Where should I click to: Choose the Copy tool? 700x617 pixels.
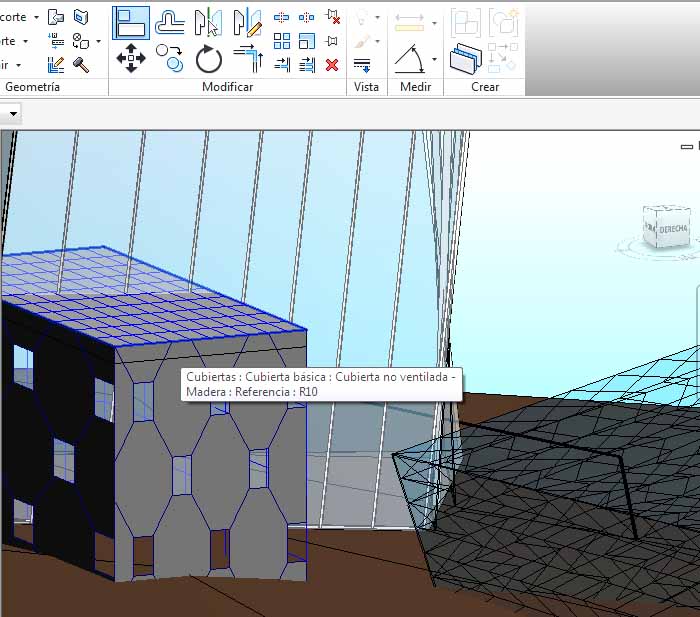[170, 59]
